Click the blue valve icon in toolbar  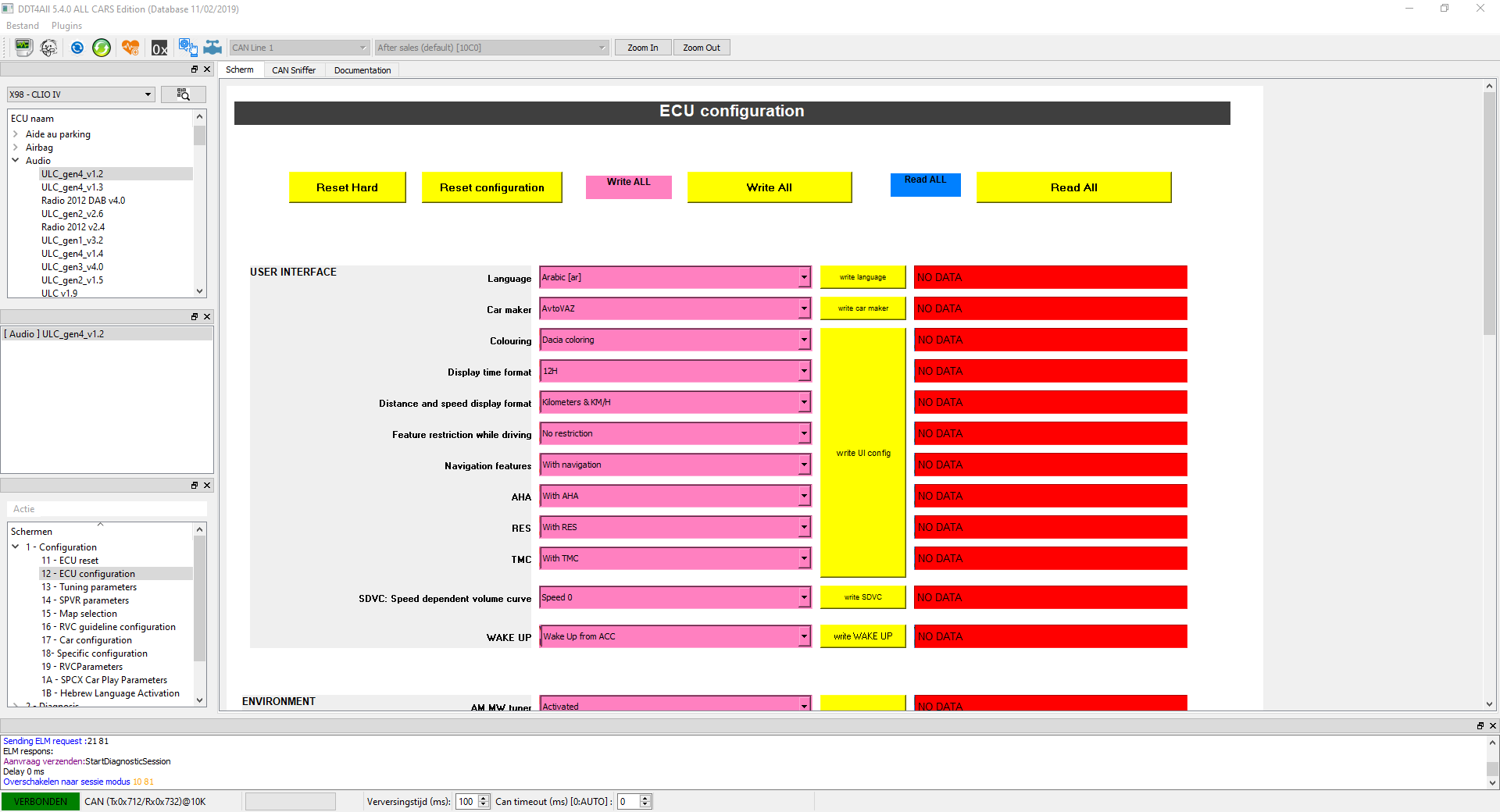tap(212, 48)
